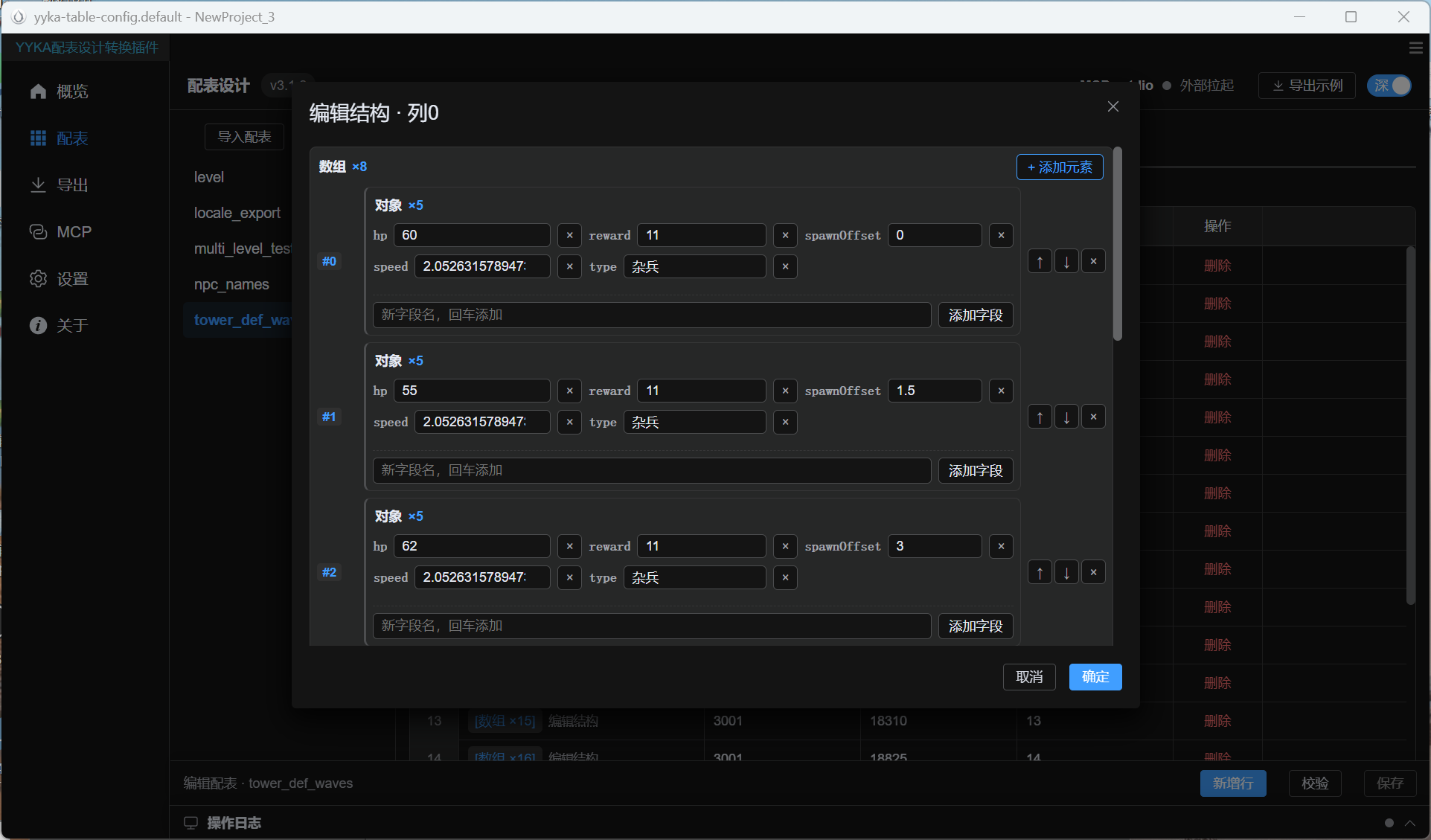Confirm with the 确定 button

click(x=1095, y=677)
